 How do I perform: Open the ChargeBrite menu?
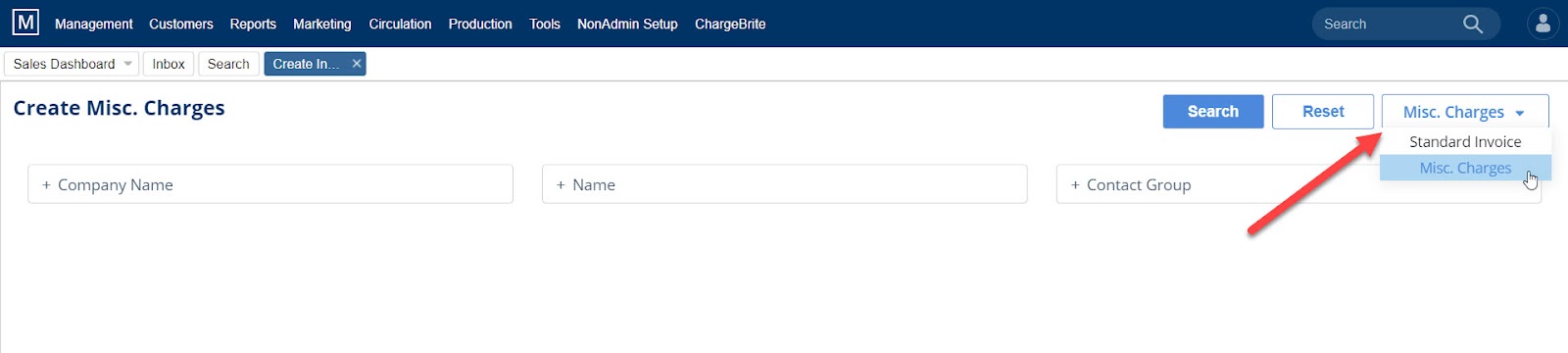730,24
